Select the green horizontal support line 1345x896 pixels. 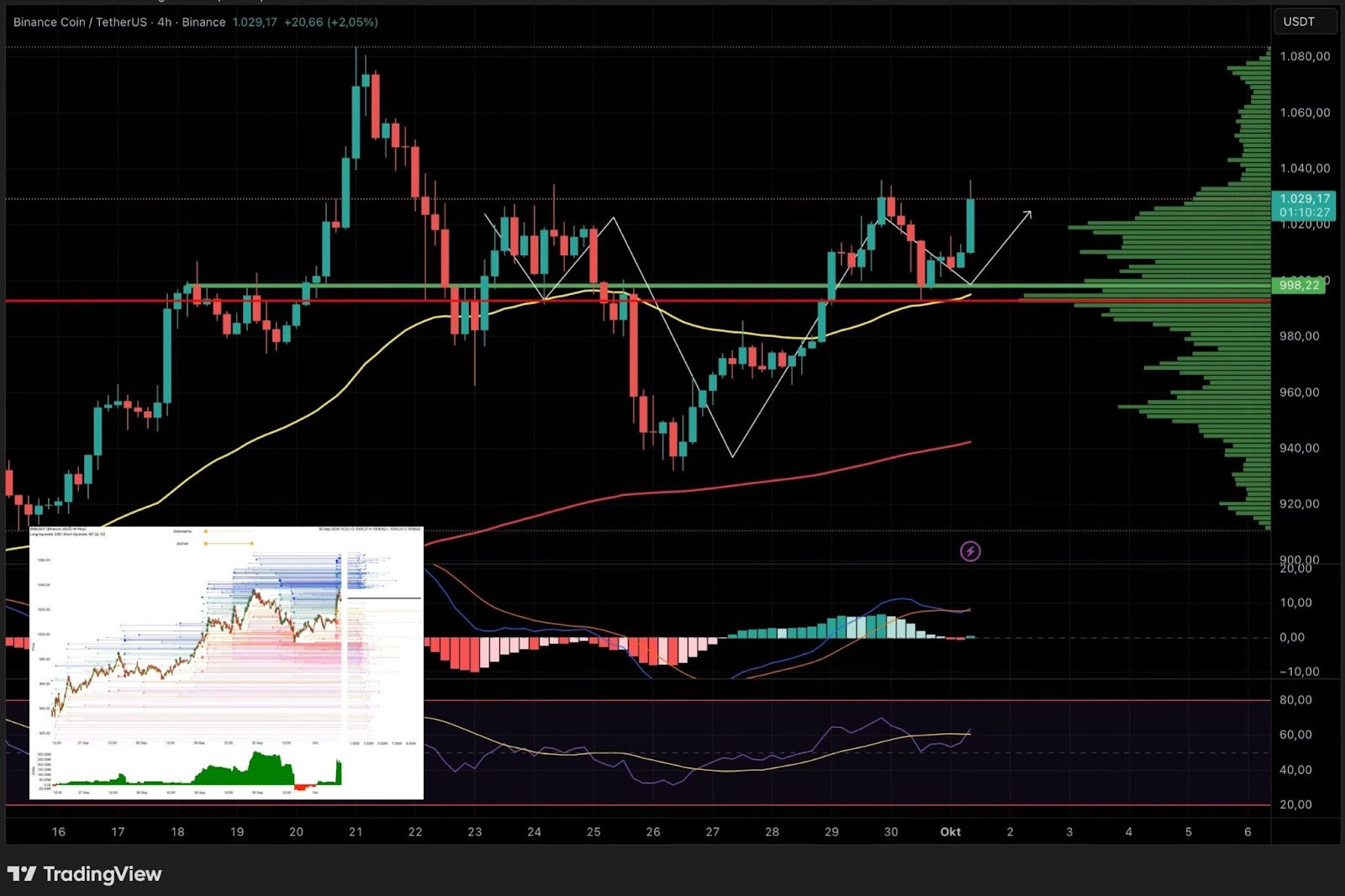(672, 287)
